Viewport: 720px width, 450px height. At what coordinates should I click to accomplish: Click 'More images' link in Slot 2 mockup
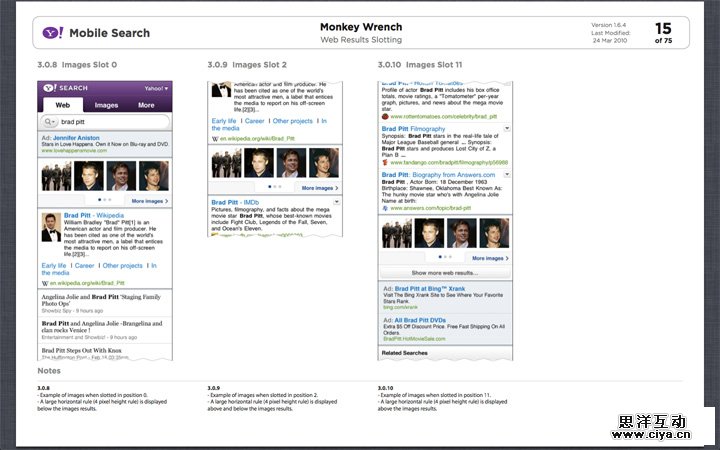click(x=320, y=188)
